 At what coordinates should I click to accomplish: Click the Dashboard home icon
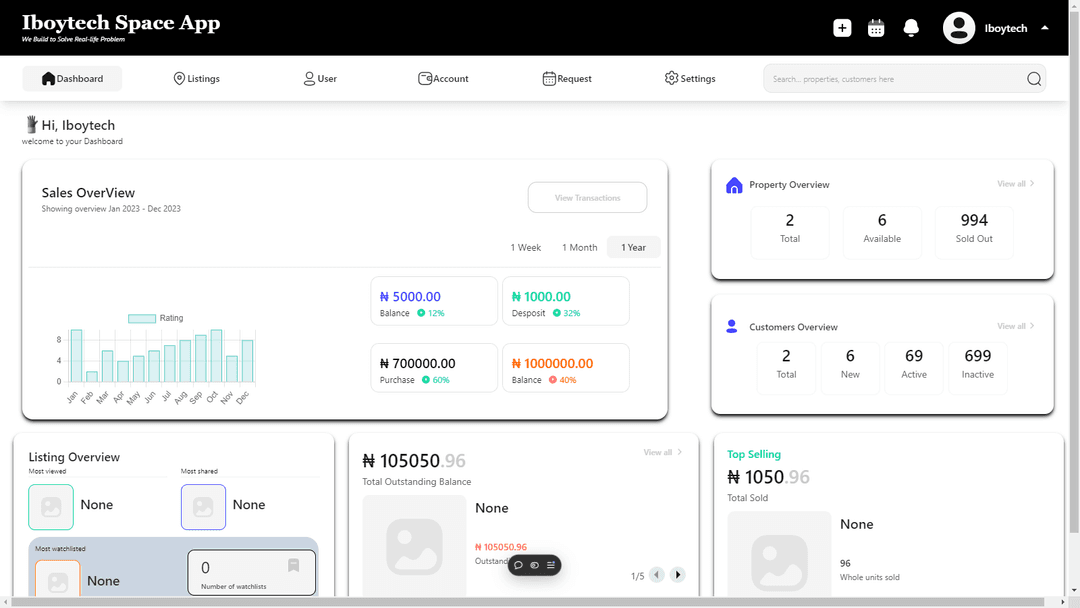point(49,78)
